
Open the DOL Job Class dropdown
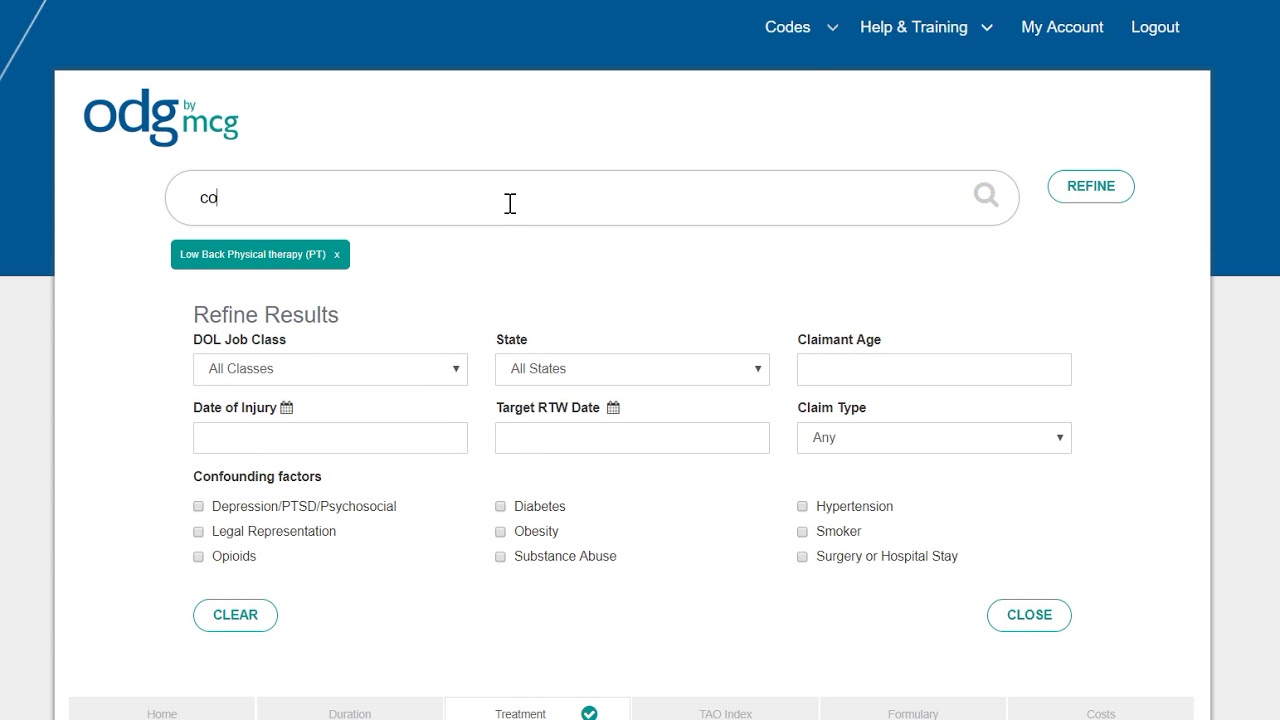330,369
